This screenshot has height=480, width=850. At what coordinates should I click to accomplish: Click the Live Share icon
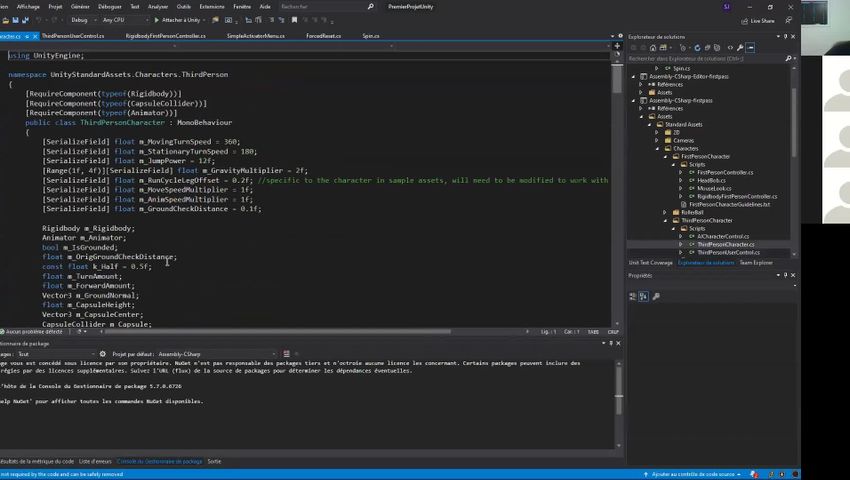tap(745, 21)
